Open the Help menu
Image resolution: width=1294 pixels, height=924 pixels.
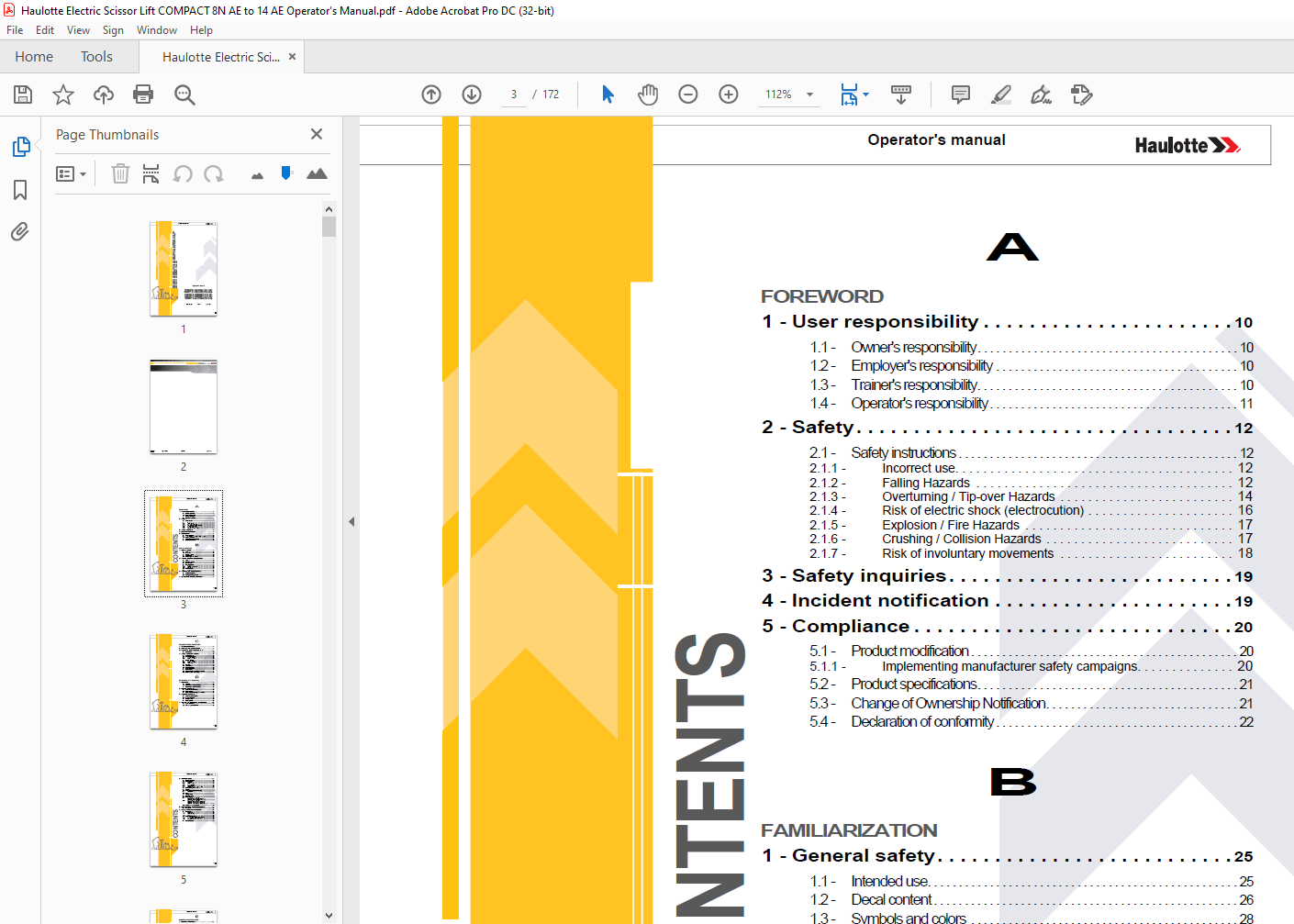tap(201, 30)
